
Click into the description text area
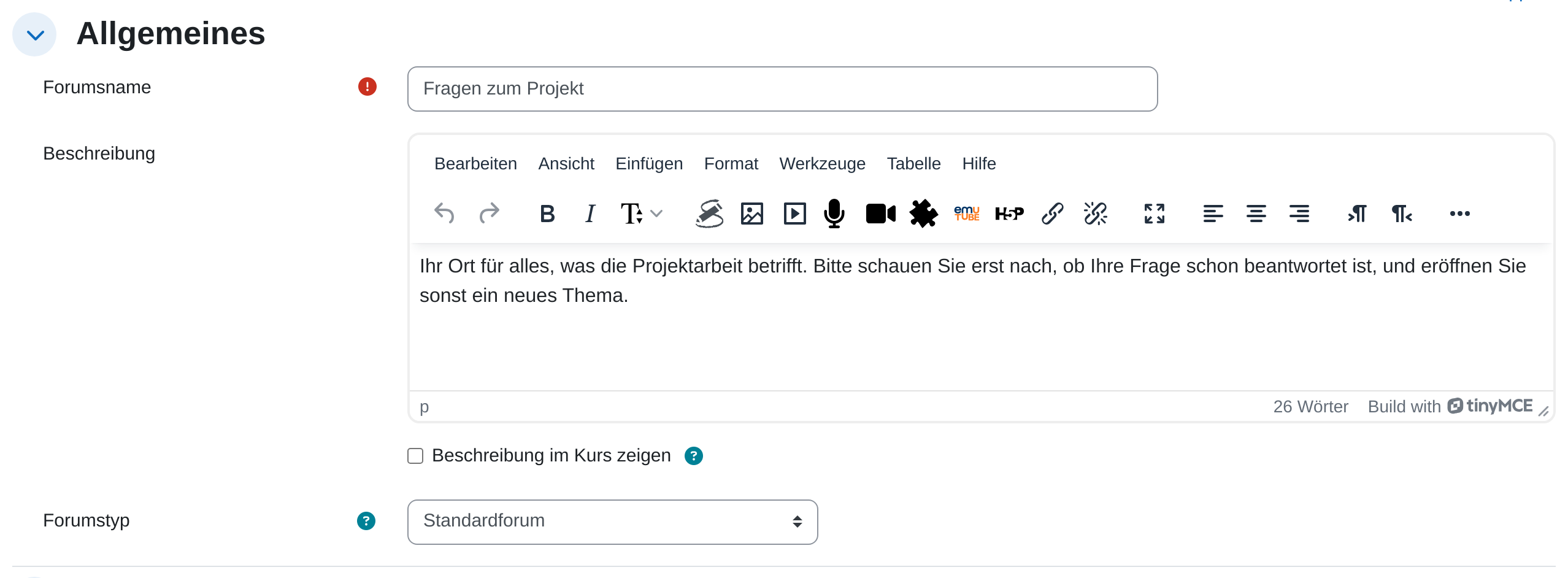(x=981, y=317)
